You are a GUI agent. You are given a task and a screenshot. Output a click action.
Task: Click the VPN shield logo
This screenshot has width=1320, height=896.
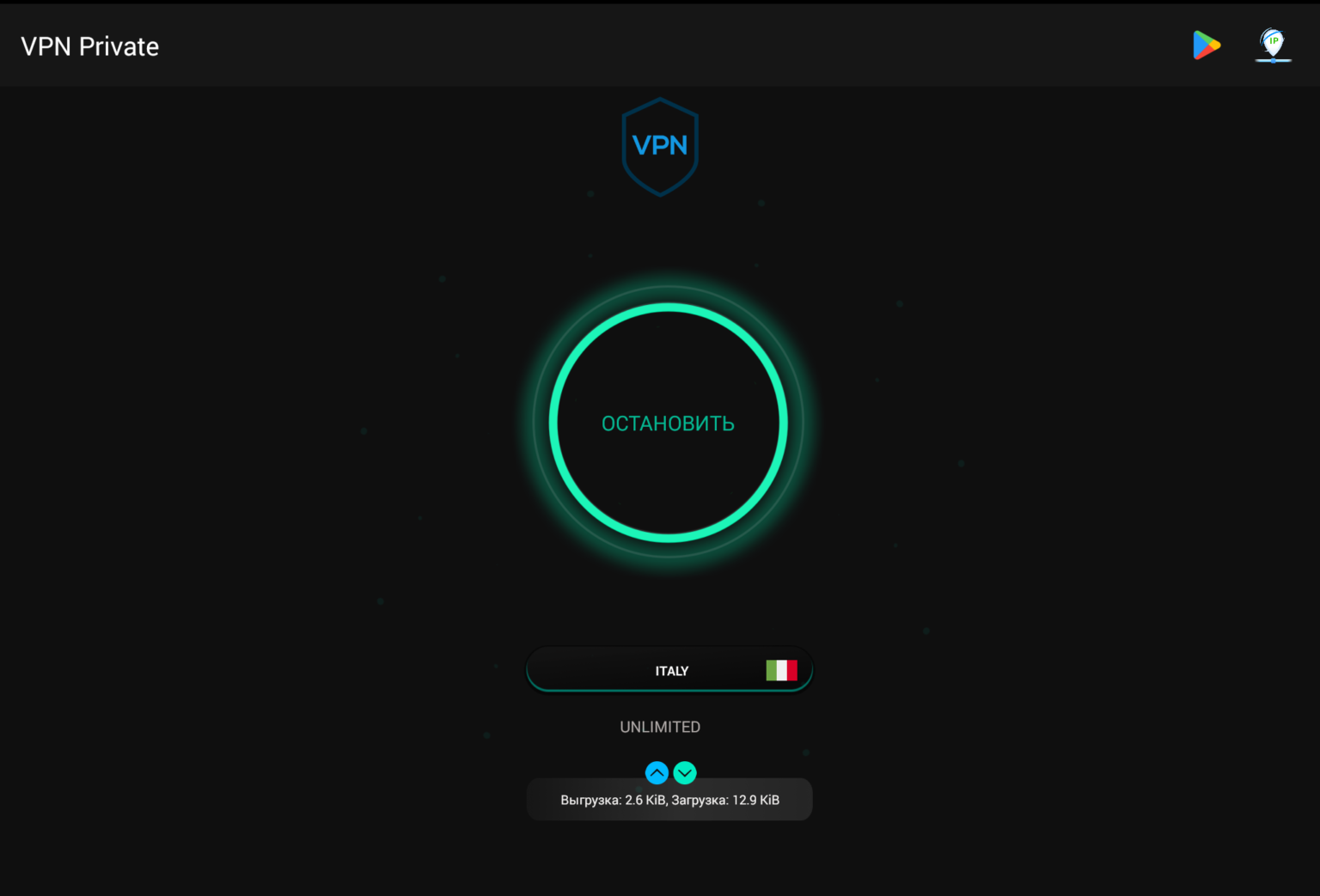tap(660, 147)
